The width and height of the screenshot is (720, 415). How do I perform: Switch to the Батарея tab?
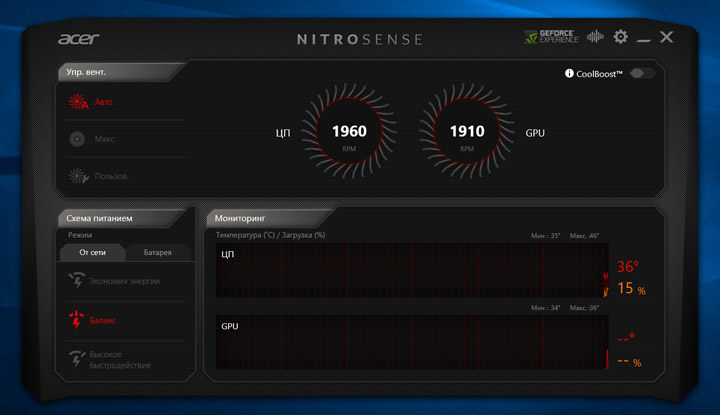click(x=157, y=252)
